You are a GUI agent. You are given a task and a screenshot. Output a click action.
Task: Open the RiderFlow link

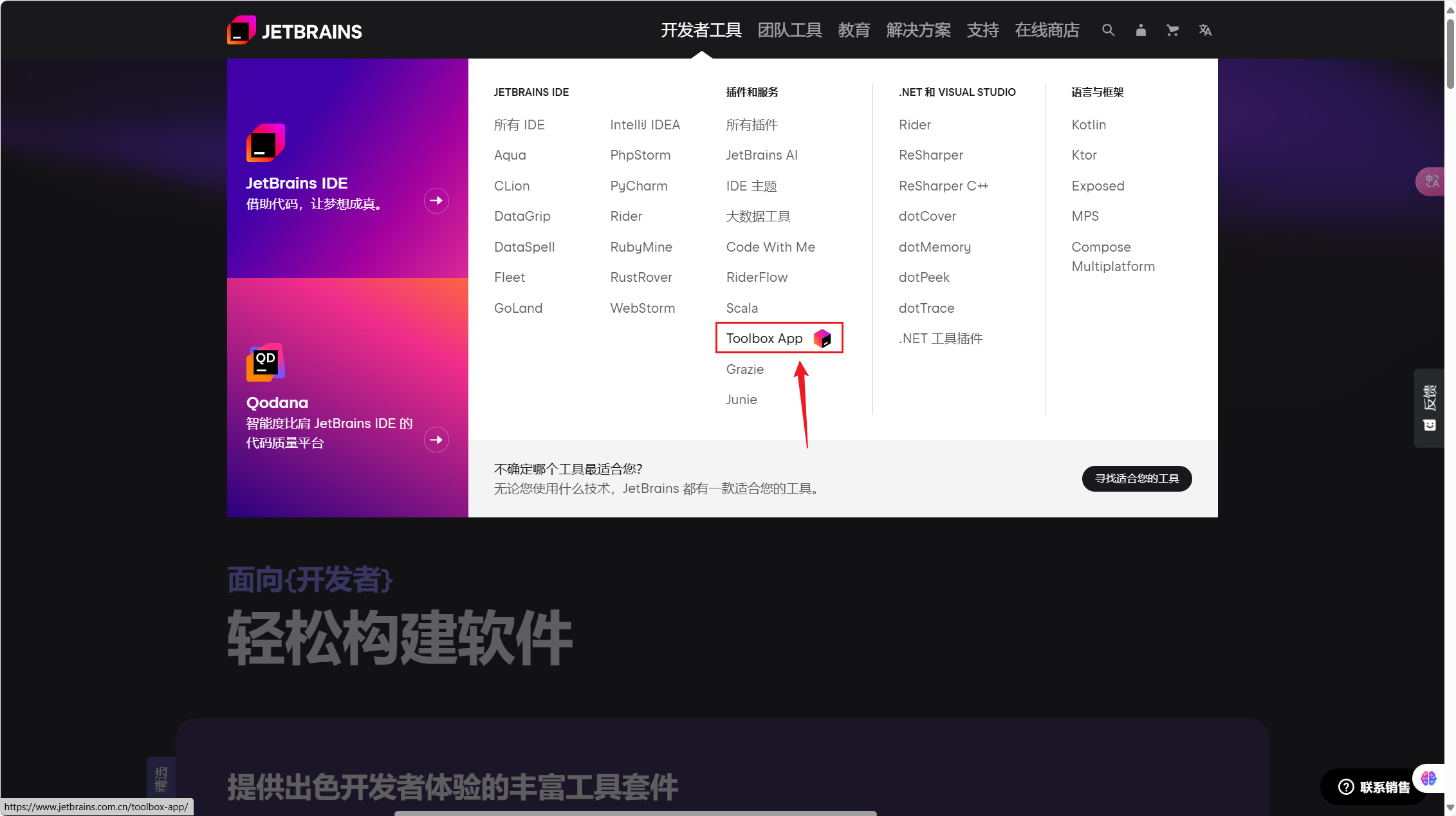tap(757, 277)
